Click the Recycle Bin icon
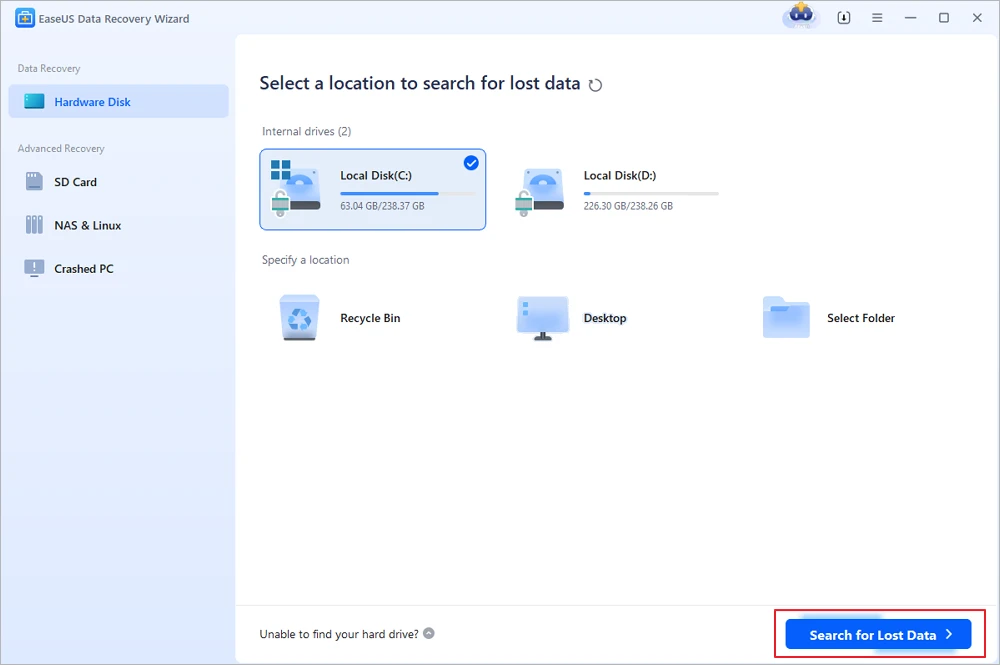Viewport: 1000px width, 665px height. pyautogui.click(x=299, y=318)
